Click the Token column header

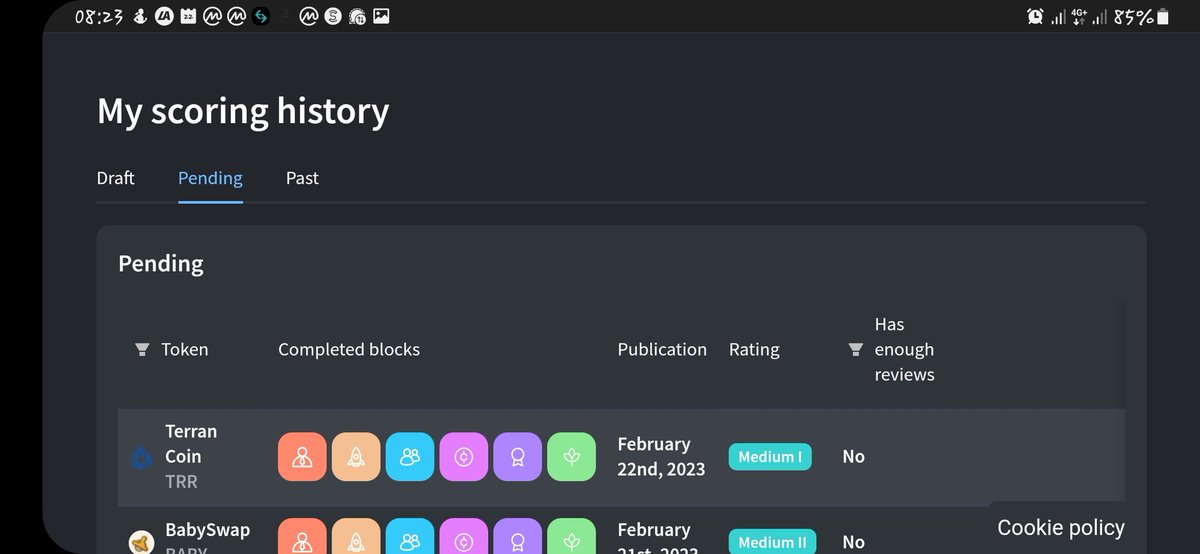185,349
